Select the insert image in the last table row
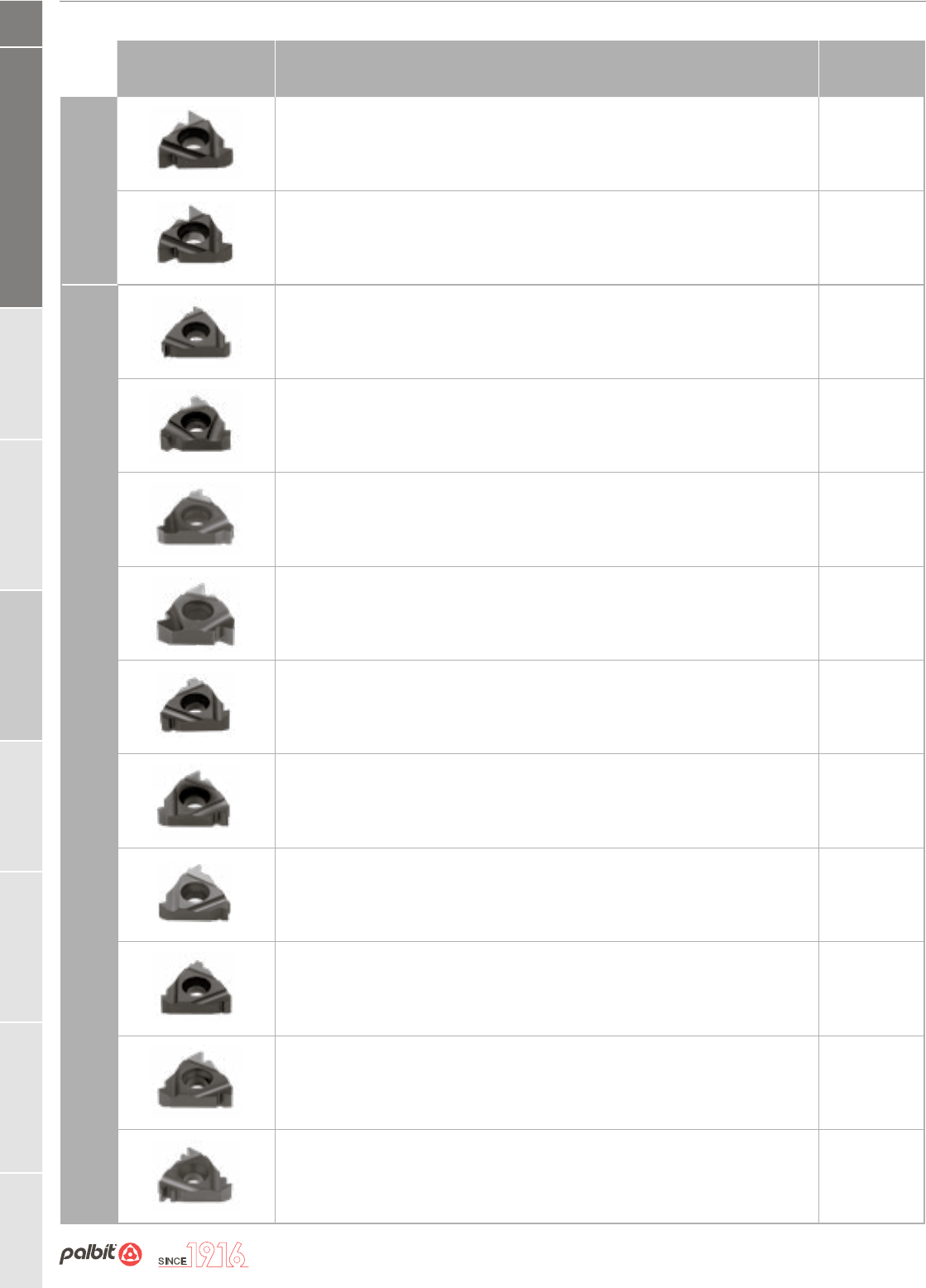Viewport: 926px width, 1288px height. coord(195,1175)
